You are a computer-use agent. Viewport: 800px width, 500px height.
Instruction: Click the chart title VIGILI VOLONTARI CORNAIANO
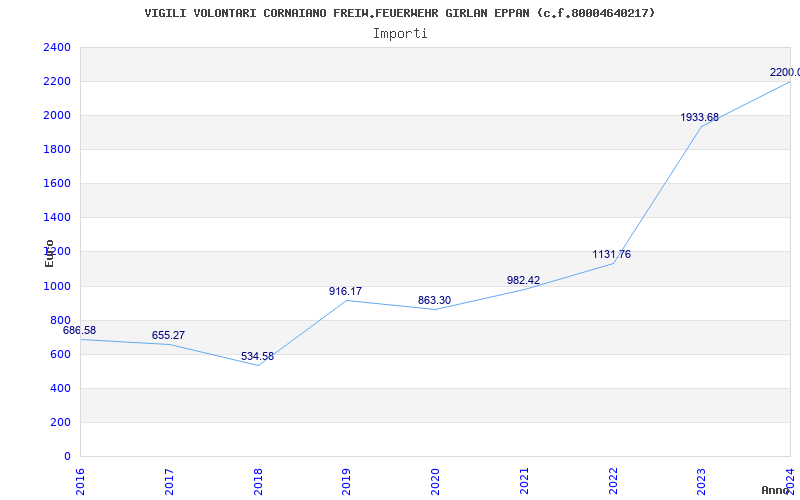399,13
